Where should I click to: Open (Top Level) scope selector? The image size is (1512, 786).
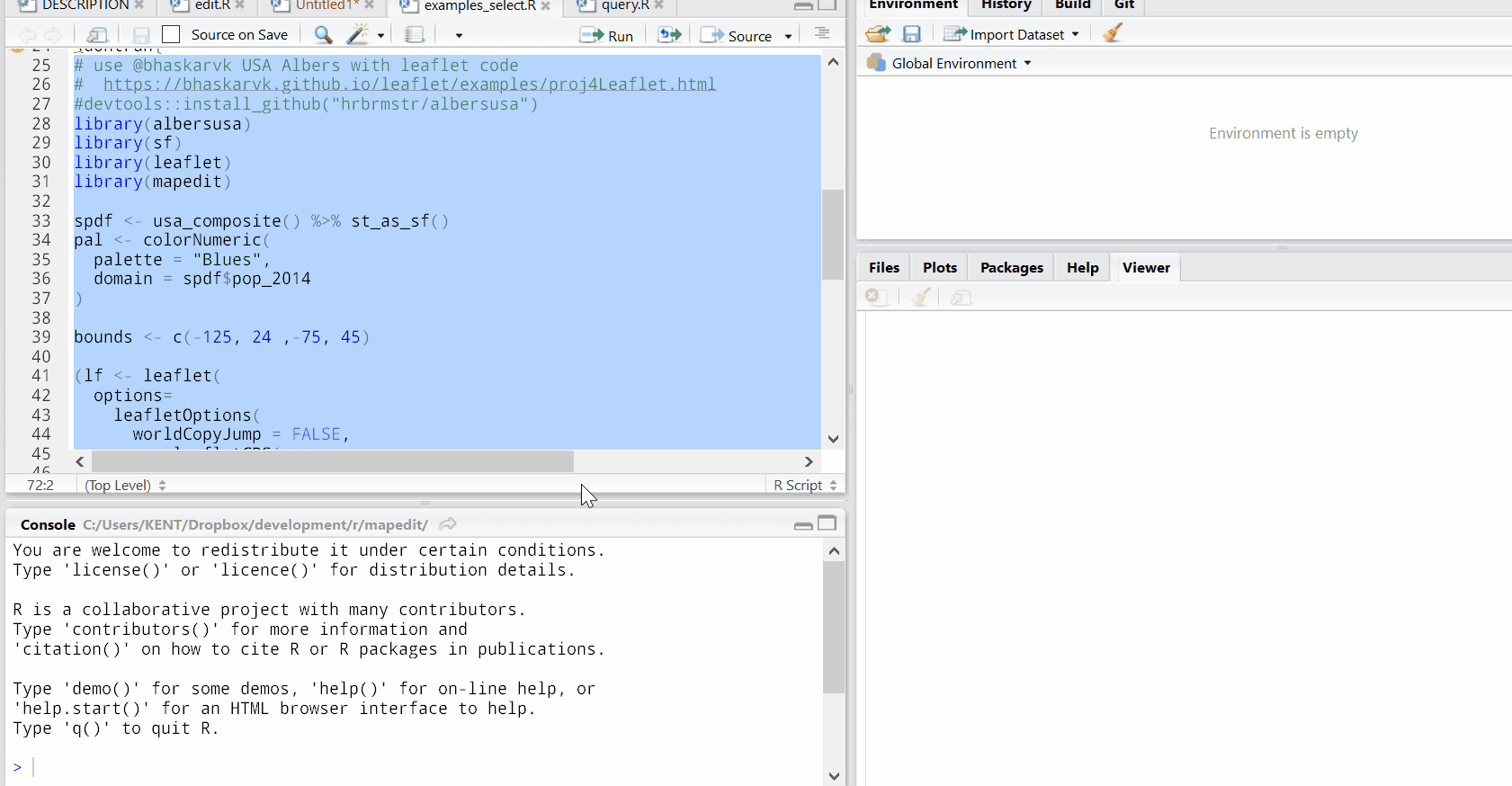pyautogui.click(x=125, y=486)
